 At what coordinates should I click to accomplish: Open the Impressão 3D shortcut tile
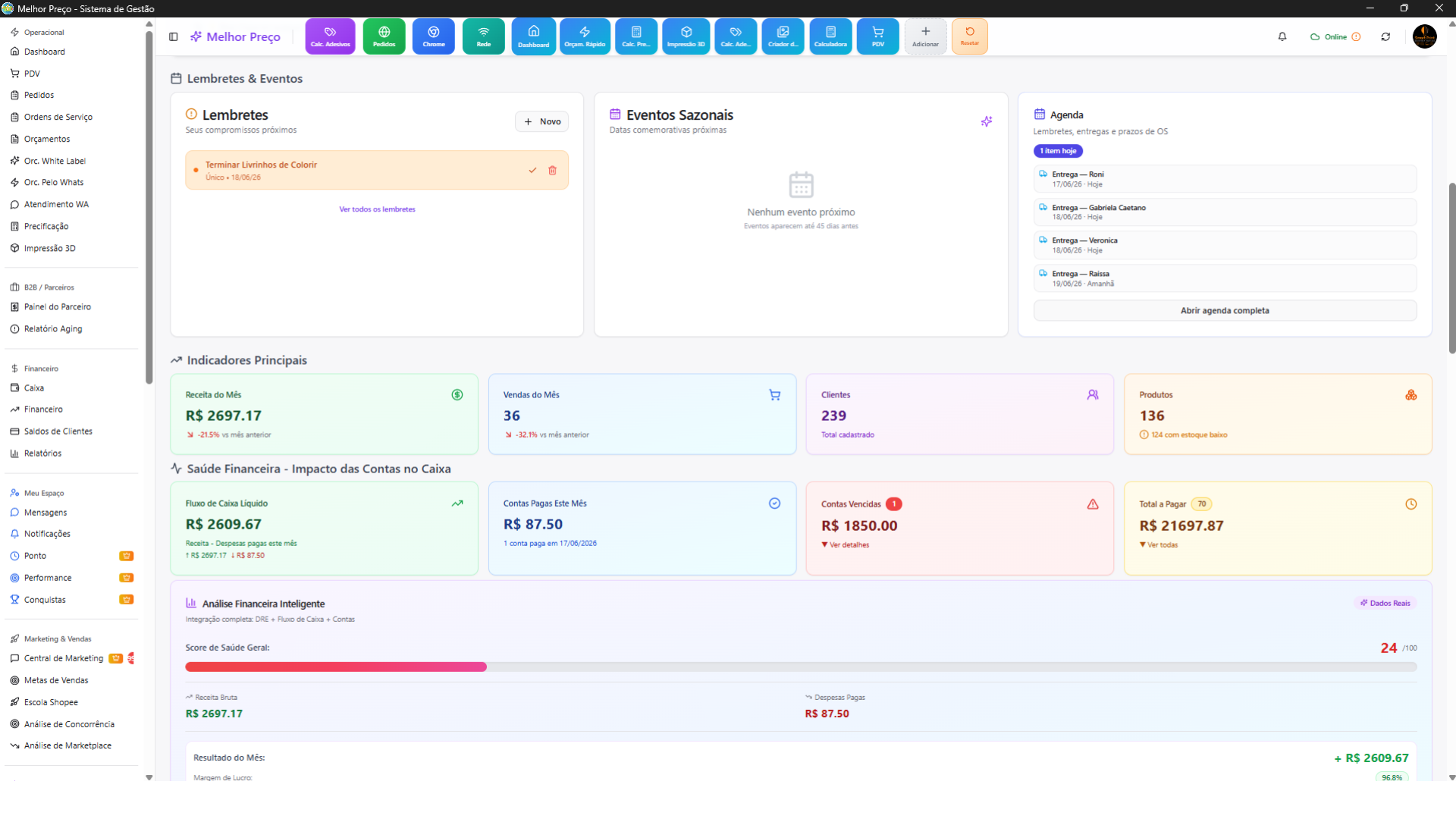pos(686,36)
